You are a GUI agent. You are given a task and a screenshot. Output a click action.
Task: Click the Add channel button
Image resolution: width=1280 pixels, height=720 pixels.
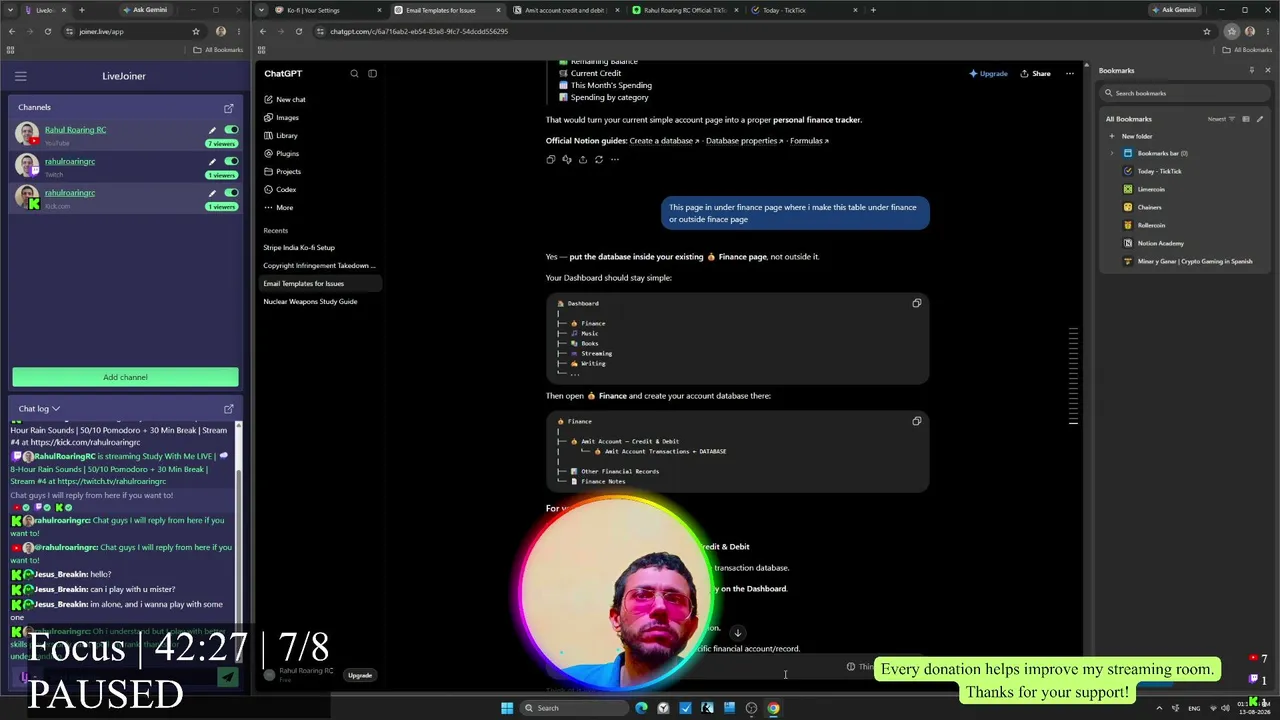[x=125, y=377]
